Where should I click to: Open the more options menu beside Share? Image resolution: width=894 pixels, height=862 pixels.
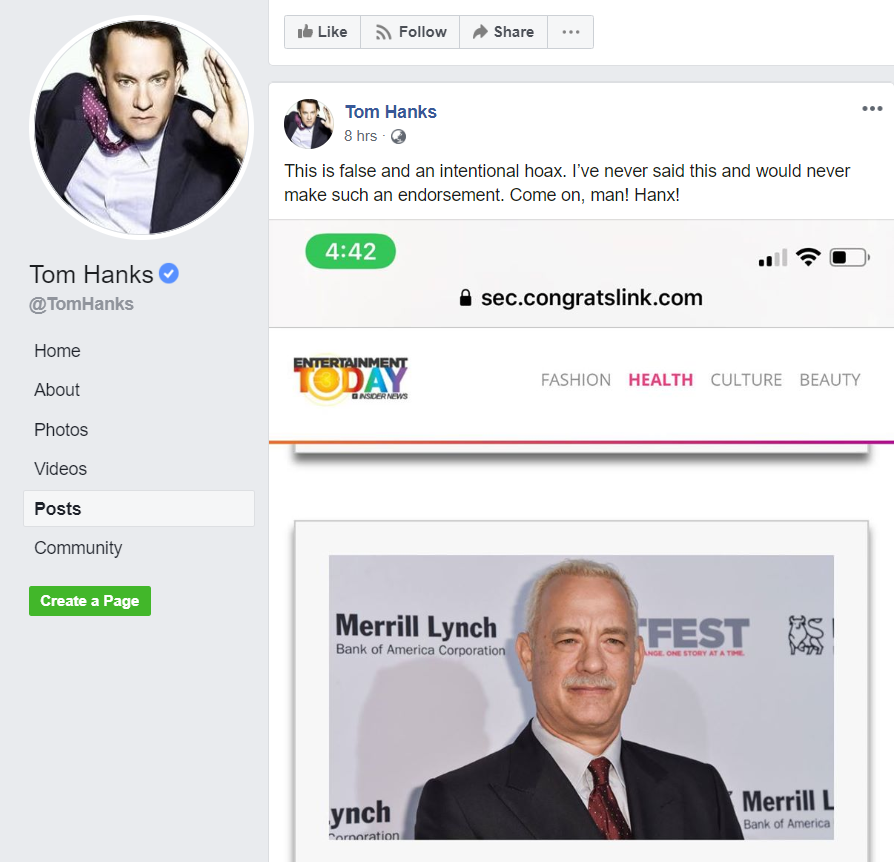pos(570,31)
